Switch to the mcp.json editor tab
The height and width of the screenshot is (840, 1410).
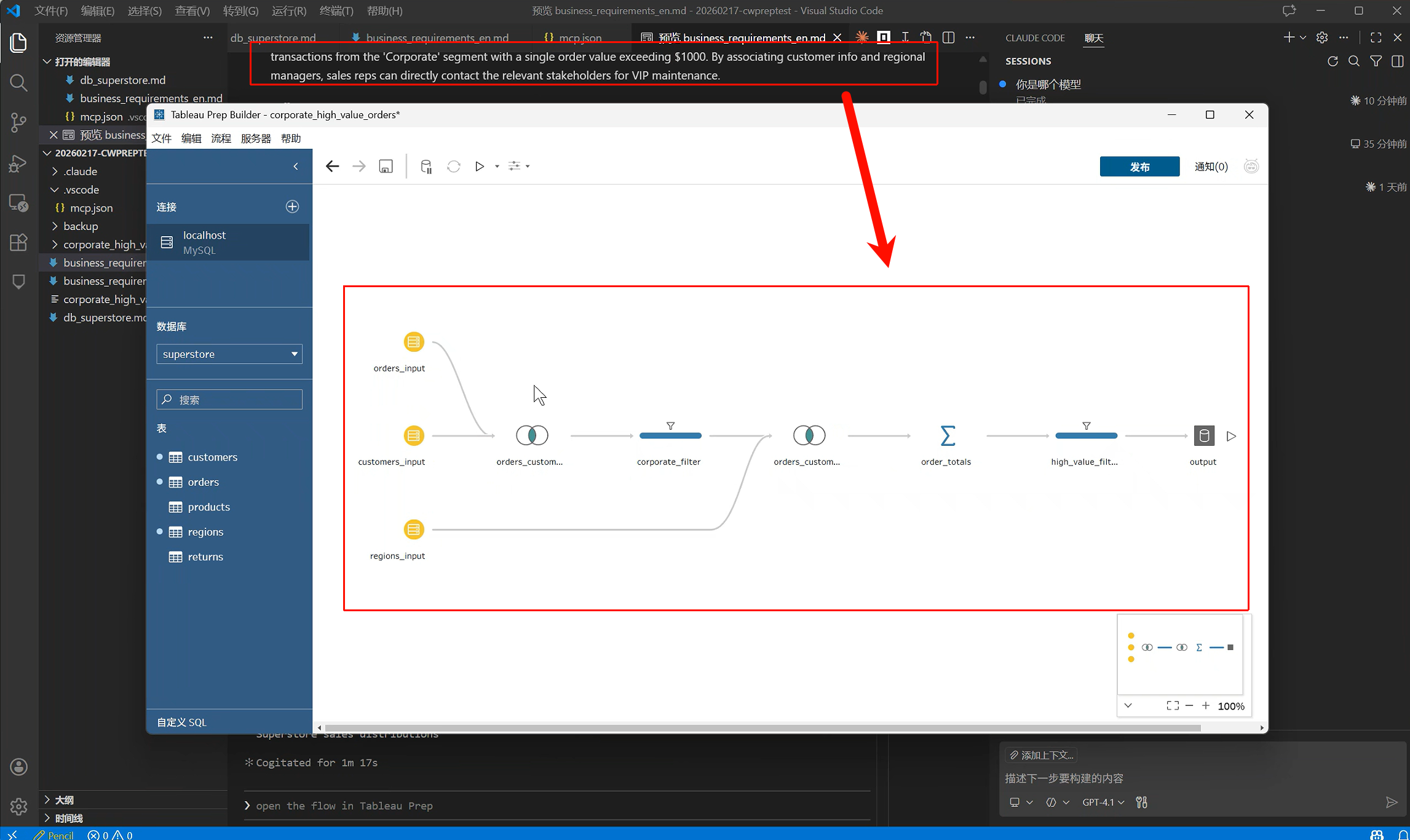click(573, 38)
